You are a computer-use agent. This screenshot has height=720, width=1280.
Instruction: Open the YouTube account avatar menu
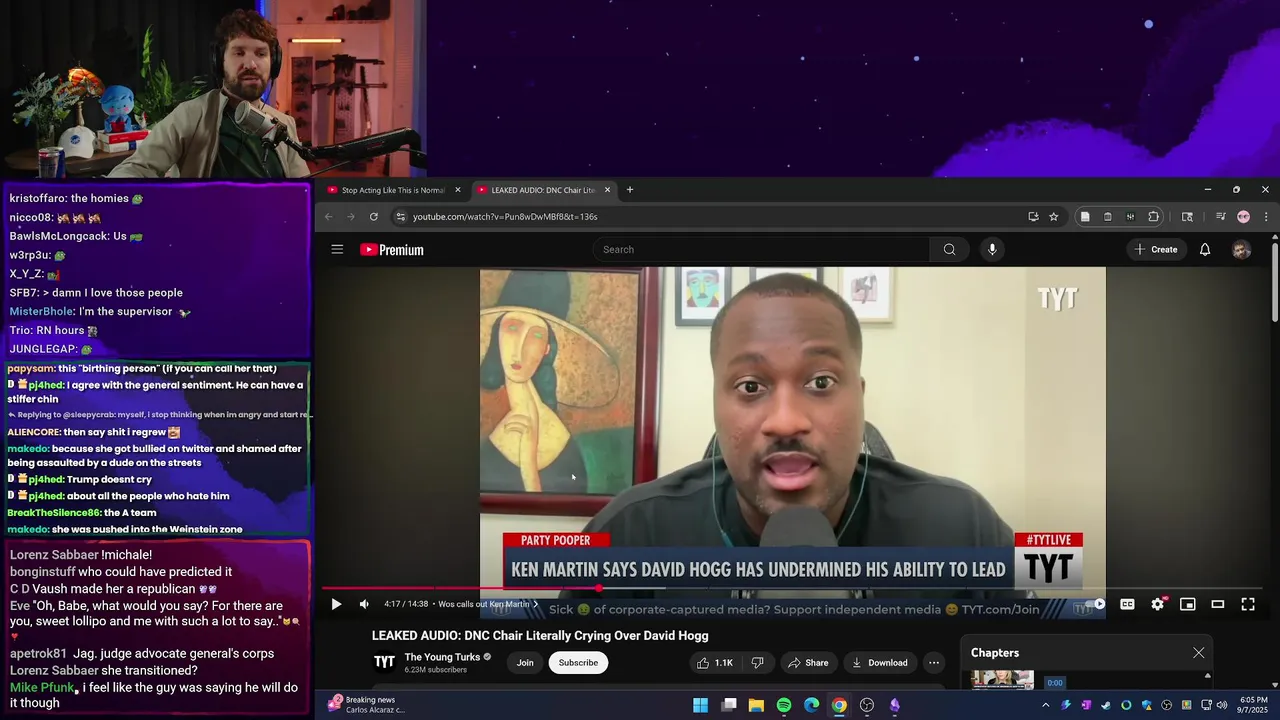tap(1241, 250)
